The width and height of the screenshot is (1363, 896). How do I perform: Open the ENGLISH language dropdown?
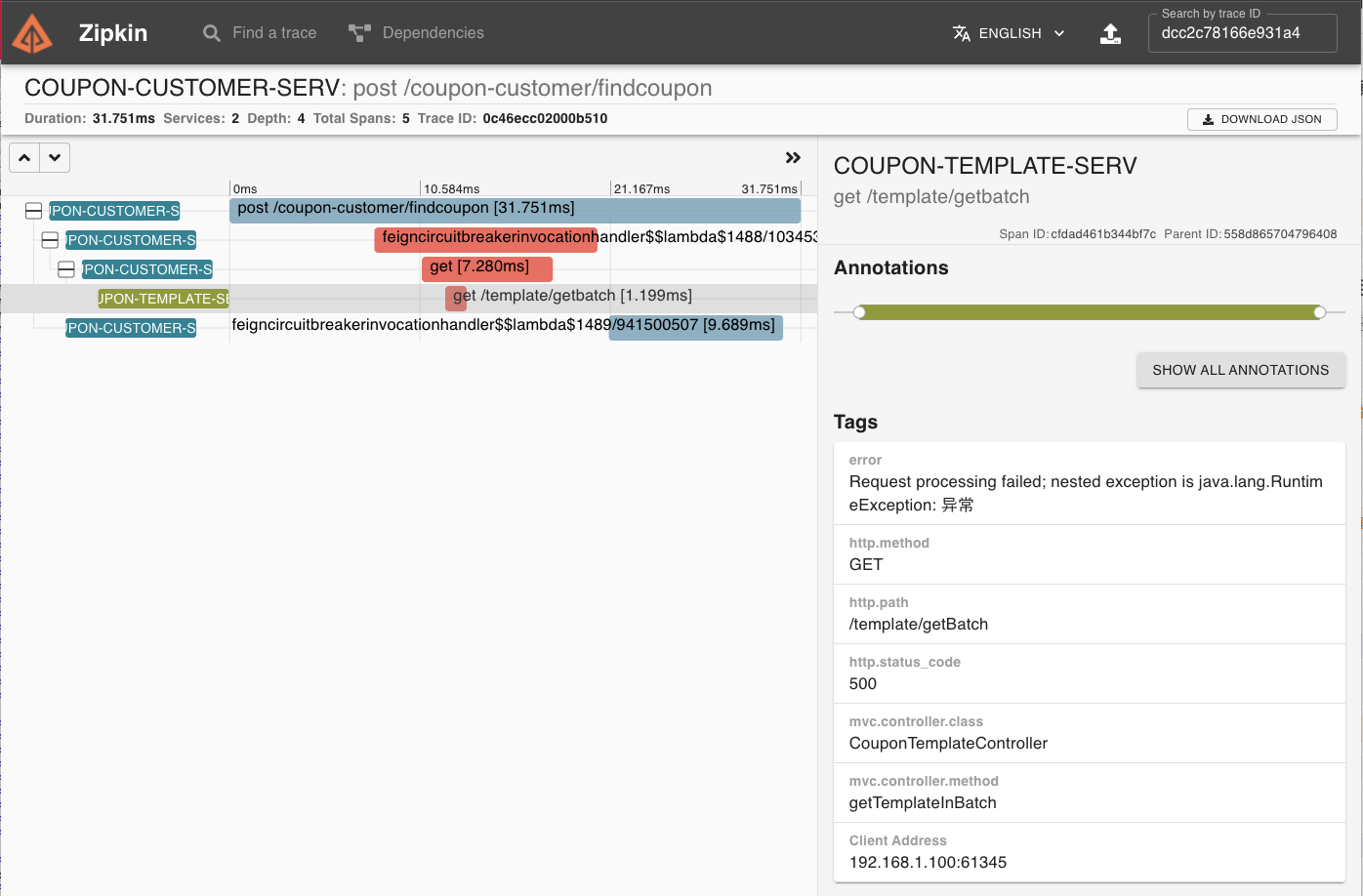coord(1021,33)
